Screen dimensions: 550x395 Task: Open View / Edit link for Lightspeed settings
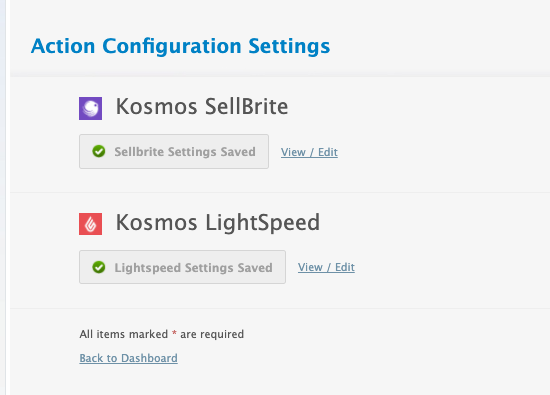pos(326,267)
